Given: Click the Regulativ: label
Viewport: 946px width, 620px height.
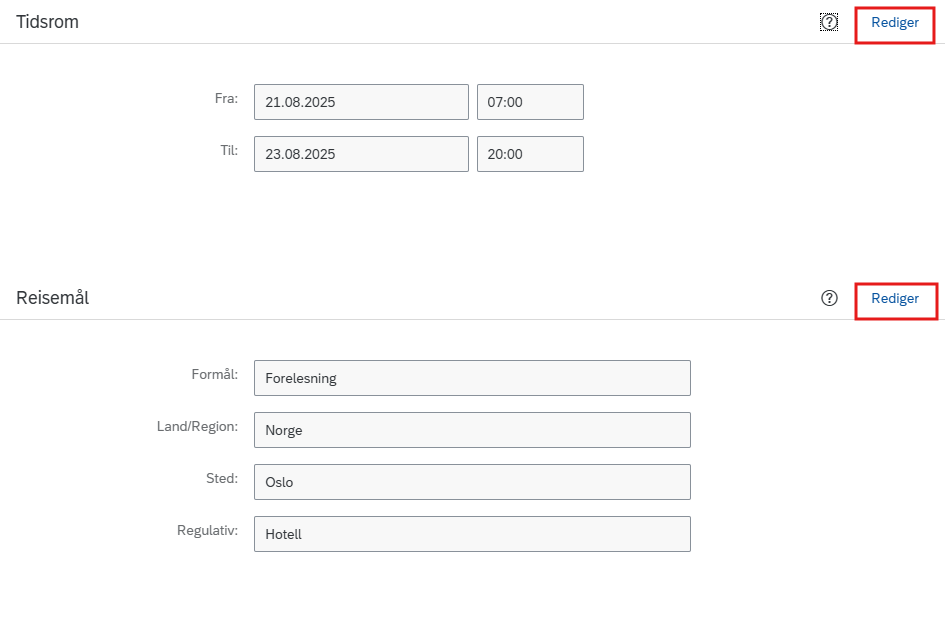Looking at the screenshot, I should pos(208,531).
